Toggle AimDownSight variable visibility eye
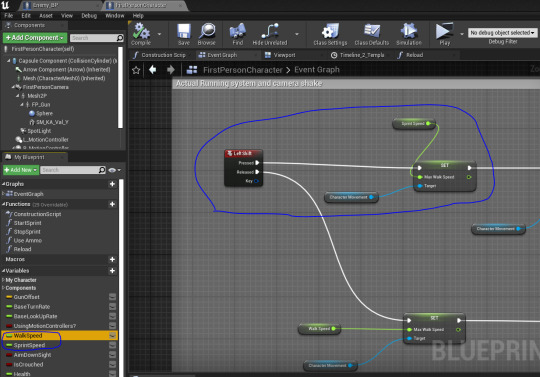540x377 pixels. click(x=112, y=355)
